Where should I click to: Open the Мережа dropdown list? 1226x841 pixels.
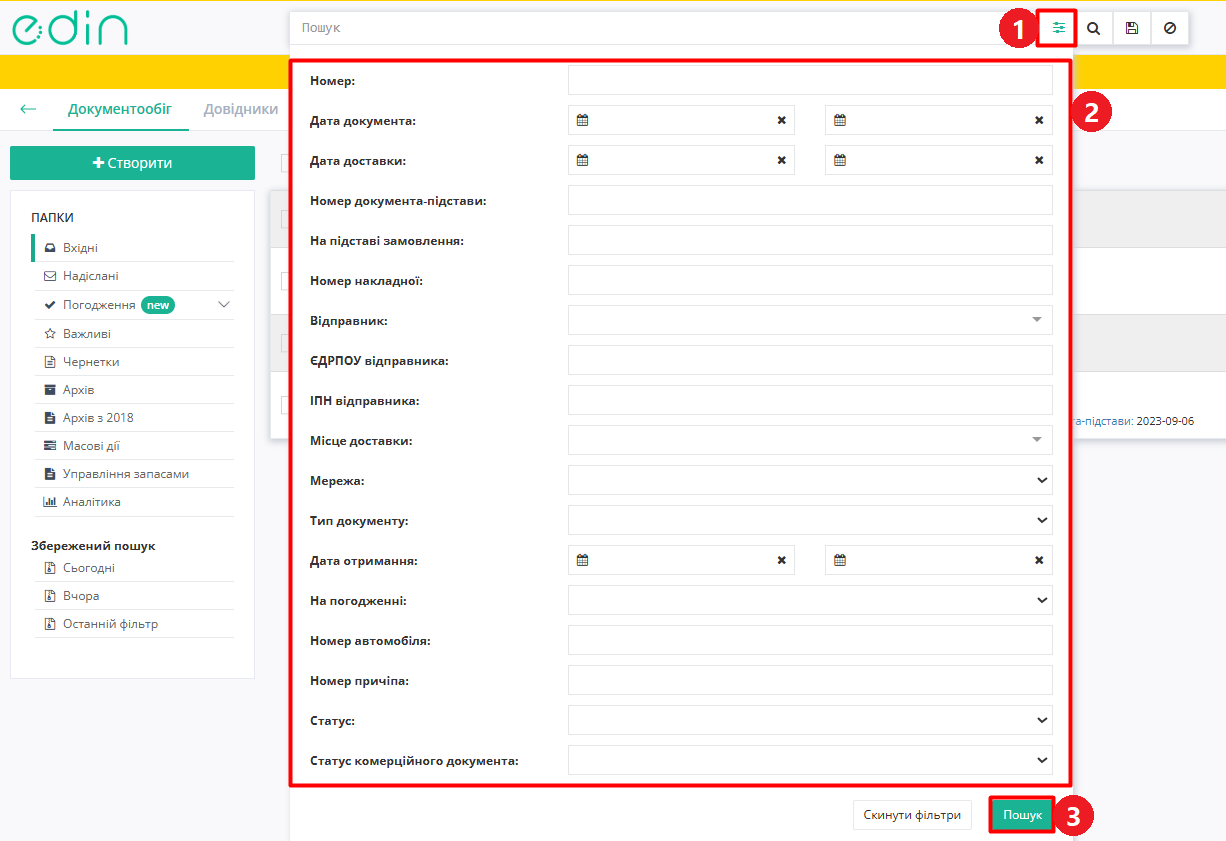810,480
